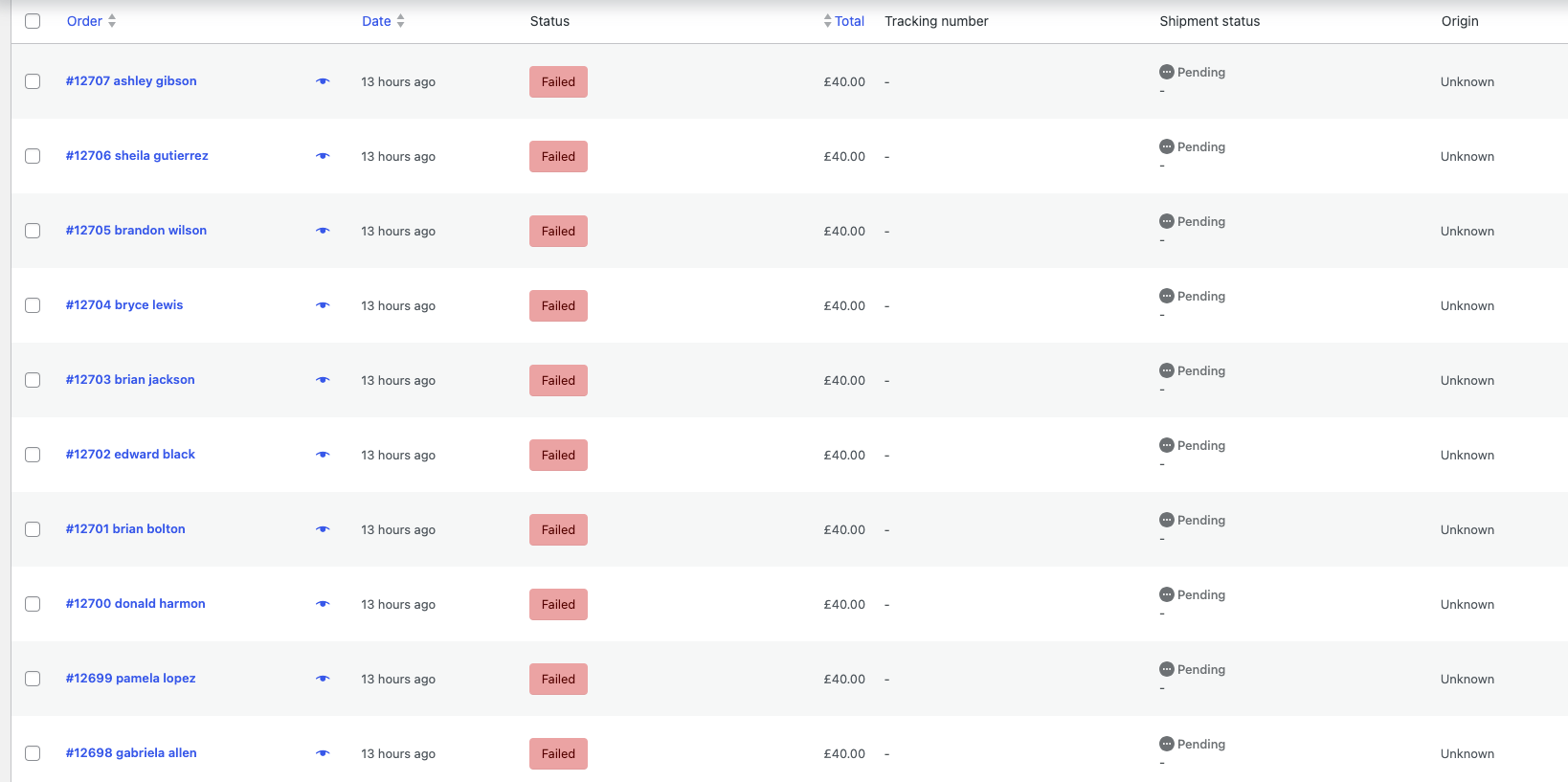Preview order #12707 using the eye icon

pyautogui.click(x=323, y=81)
